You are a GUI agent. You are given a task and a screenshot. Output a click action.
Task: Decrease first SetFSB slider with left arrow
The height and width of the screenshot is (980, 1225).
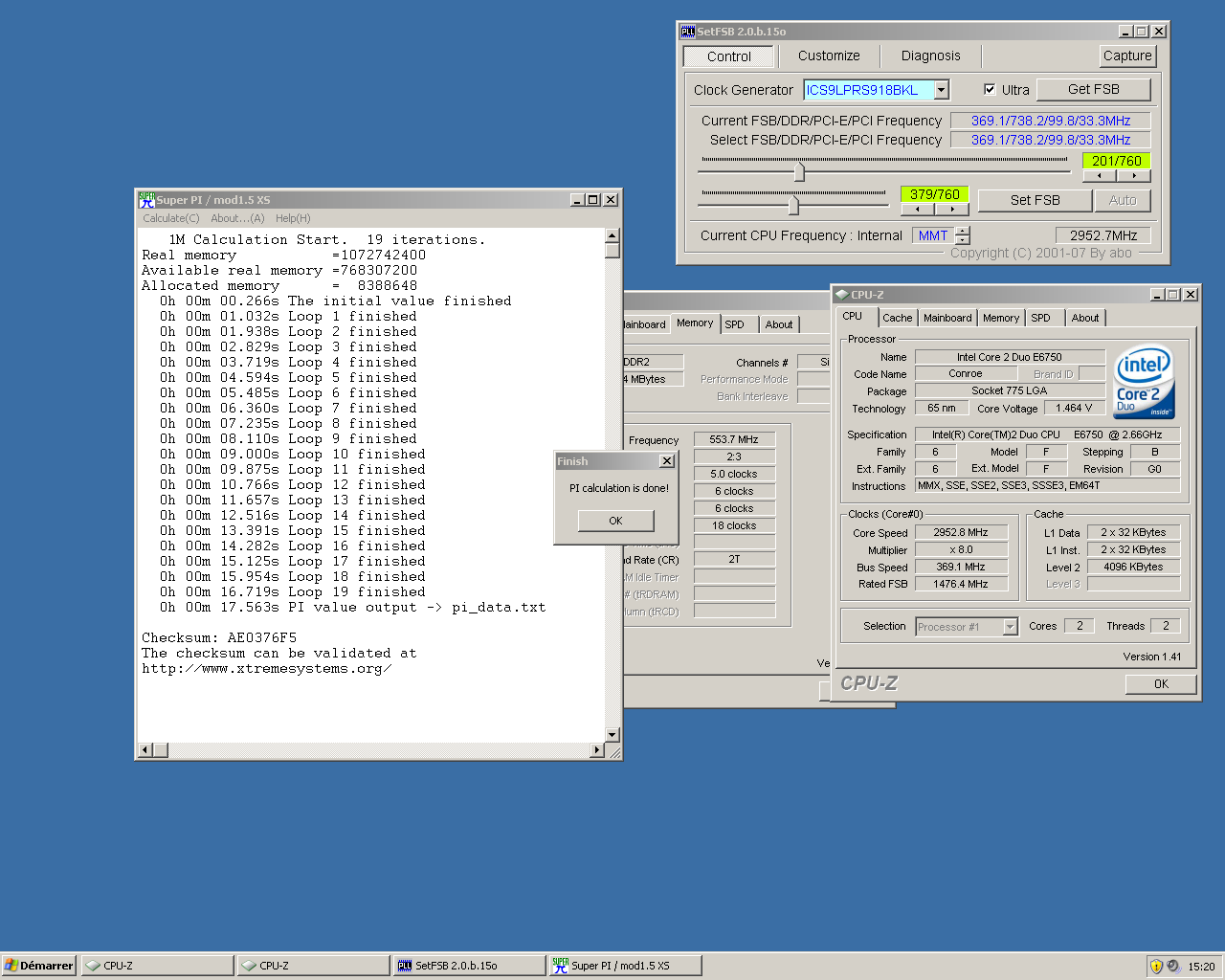pos(1100,176)
